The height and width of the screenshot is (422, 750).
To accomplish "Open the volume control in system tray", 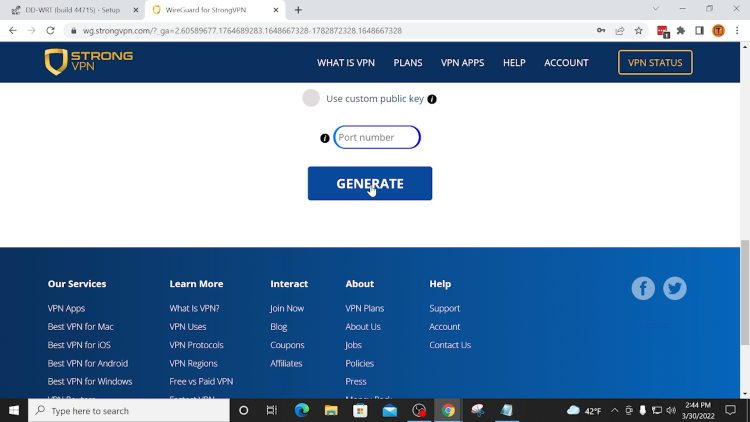I will click(671, 411).
